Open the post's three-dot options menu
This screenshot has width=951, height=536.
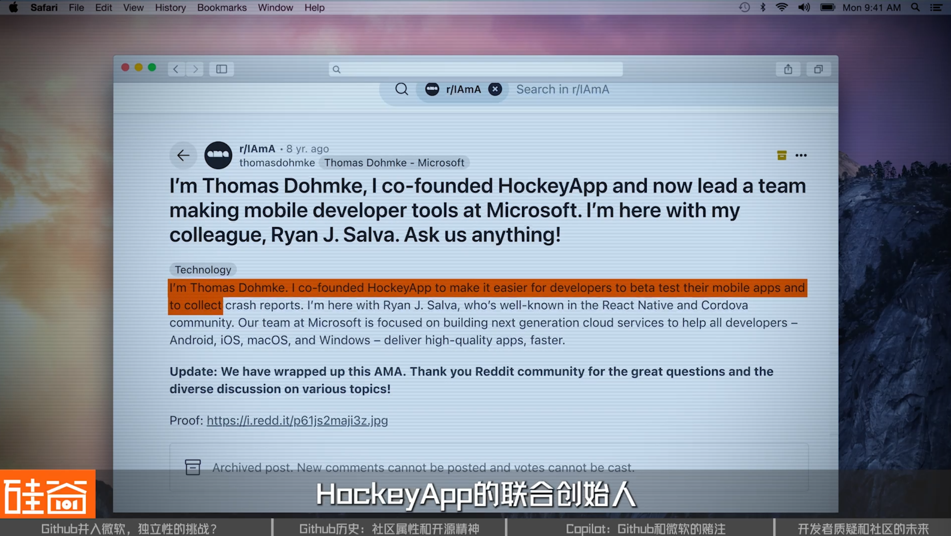pos(801,156)
